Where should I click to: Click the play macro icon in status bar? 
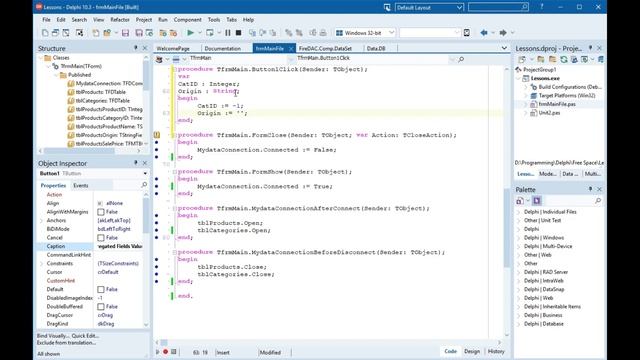[158, 351]
